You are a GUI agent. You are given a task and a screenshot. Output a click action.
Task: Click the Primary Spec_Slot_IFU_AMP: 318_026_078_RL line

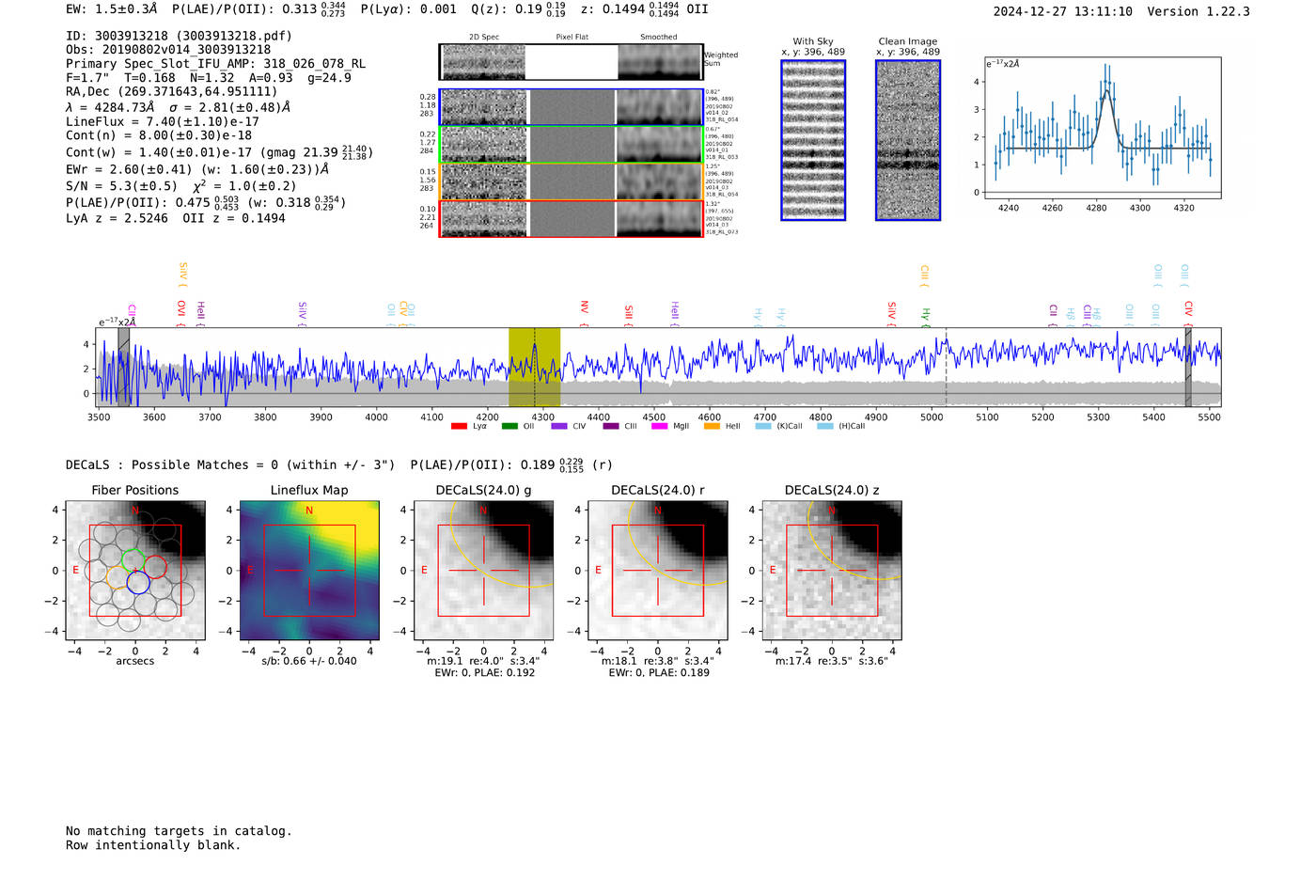(x=215, y=64)
